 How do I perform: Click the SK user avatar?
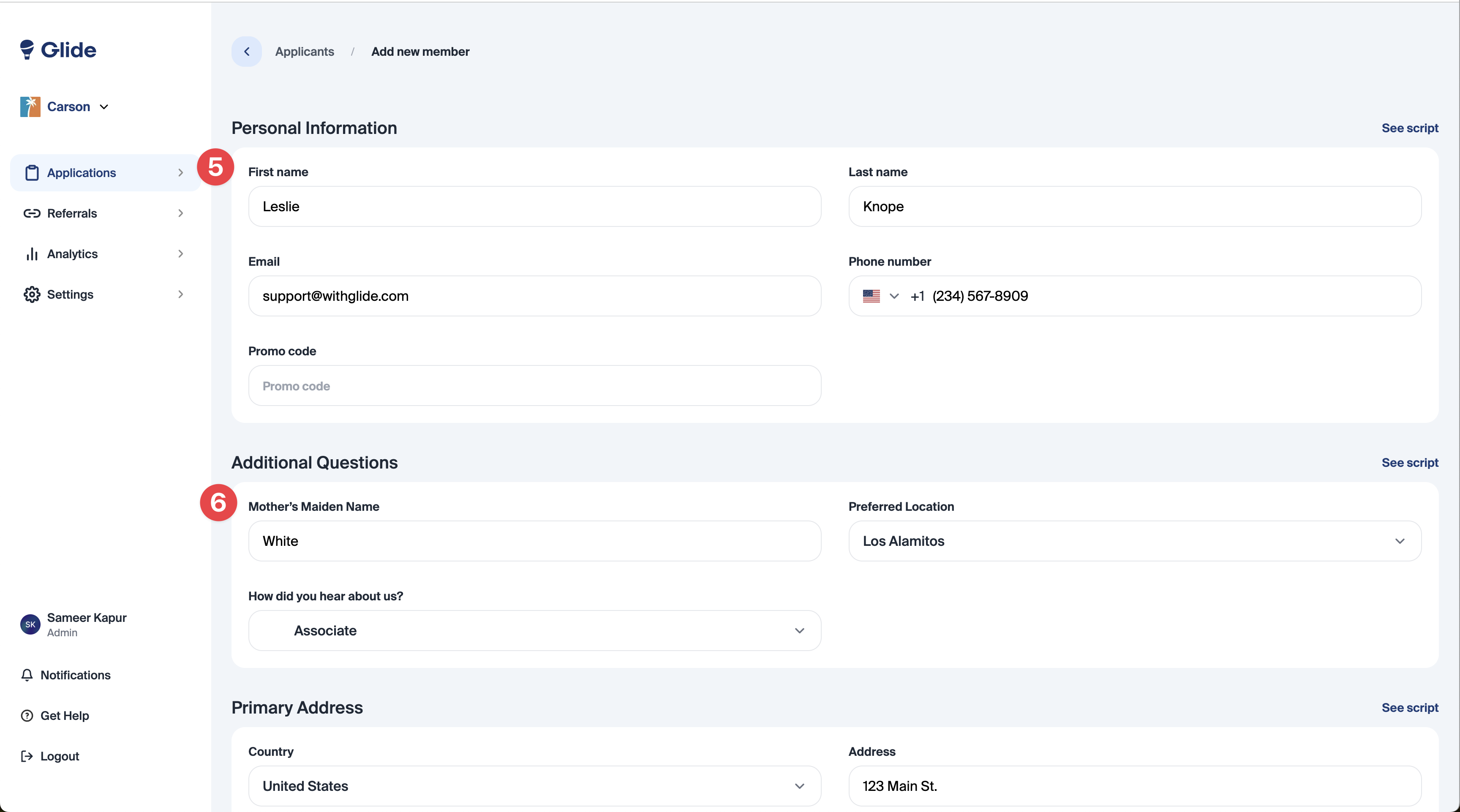click(30, 624)
